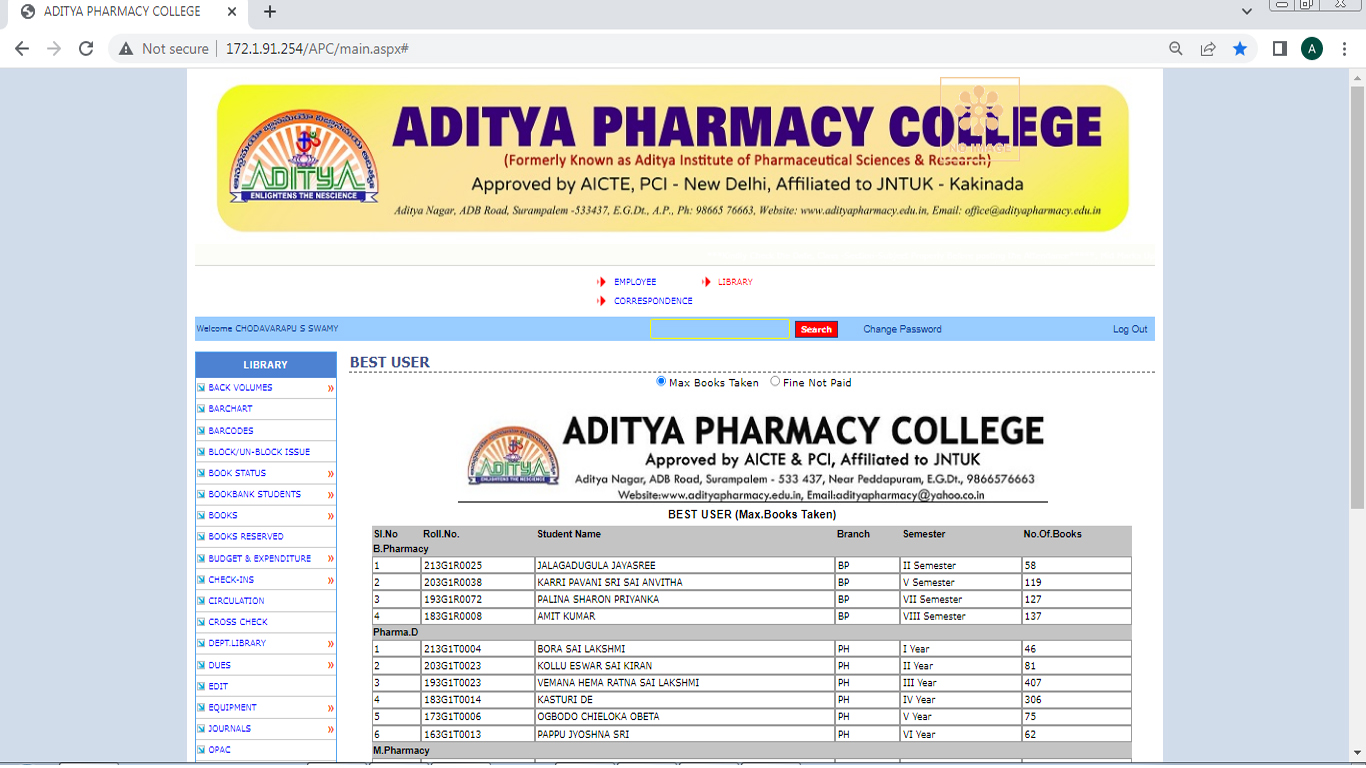This screenshot has height=768, width=1366.
Task: Select student name PALINA SHARON PRIYANKA
Action: [598, 600]
